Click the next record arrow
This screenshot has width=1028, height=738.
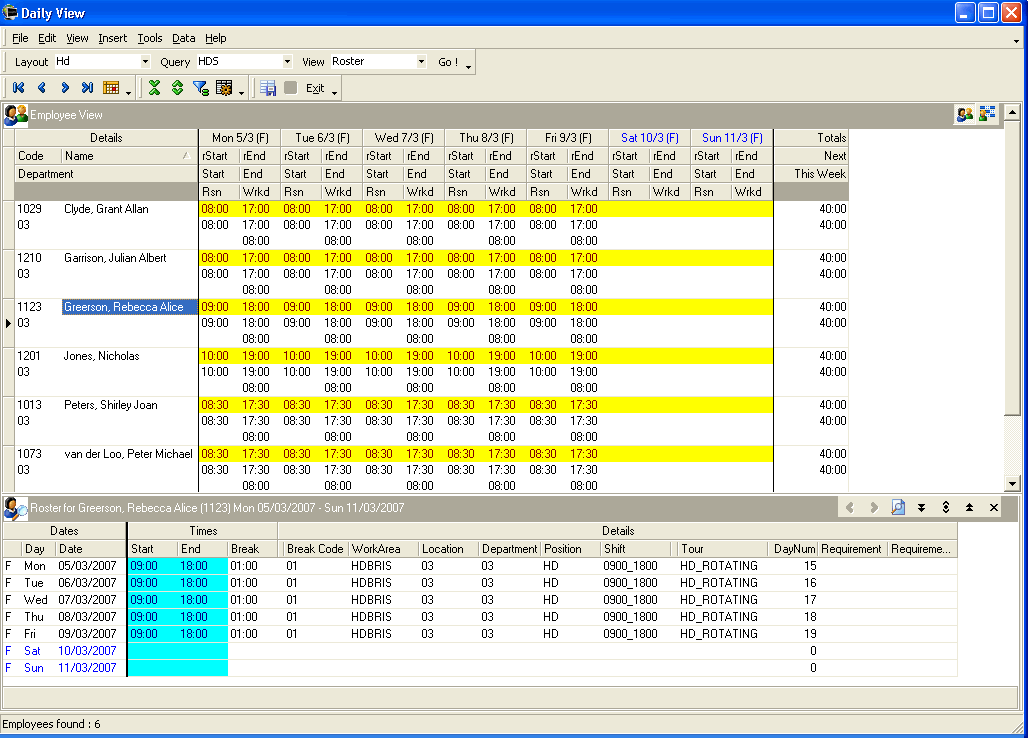point(65,88)
